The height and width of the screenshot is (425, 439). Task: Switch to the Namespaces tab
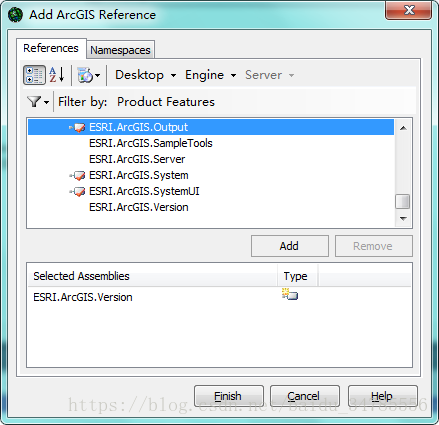pyautogui.click(x=120, y=50)
